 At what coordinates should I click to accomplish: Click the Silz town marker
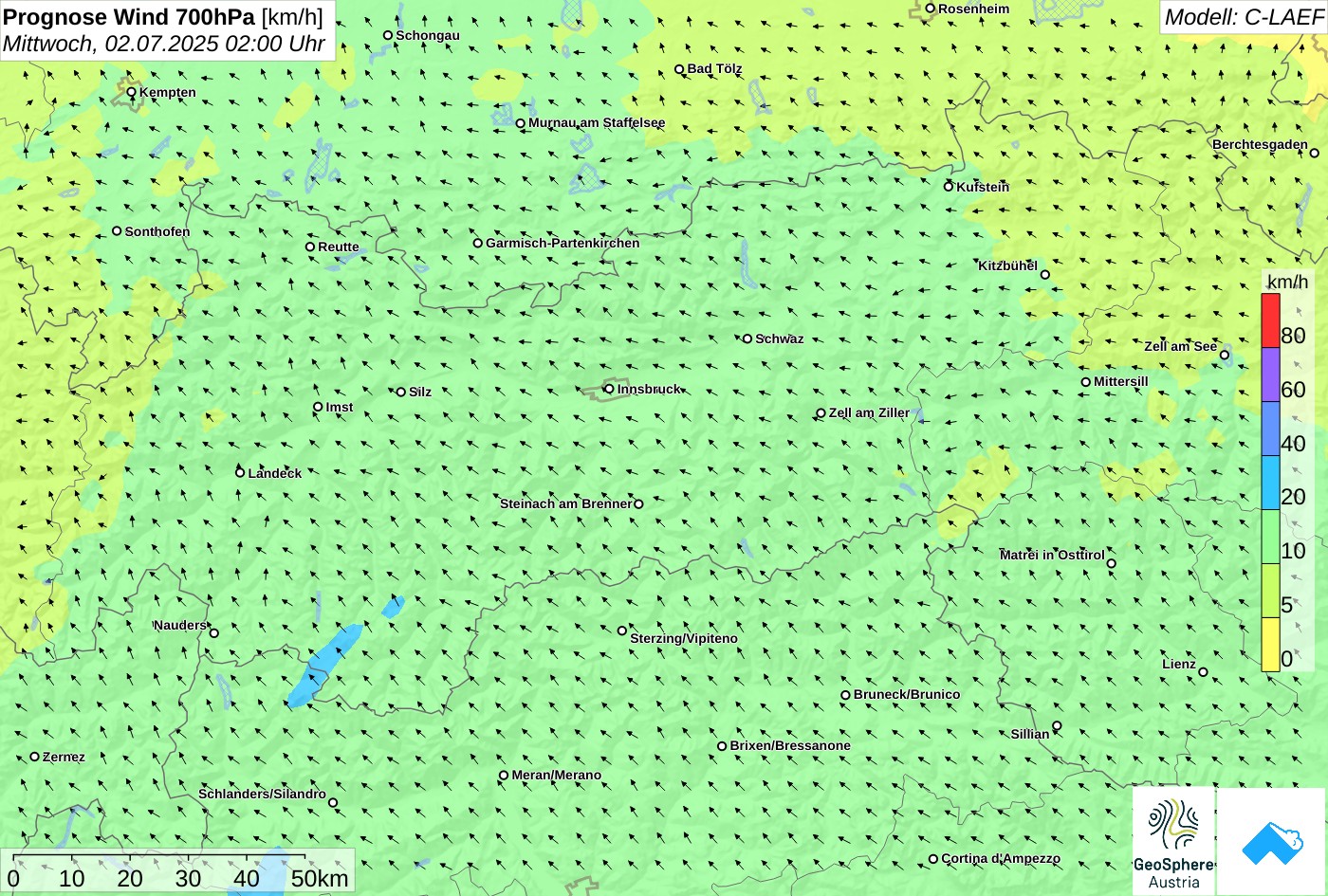click(x=401, y=392)
